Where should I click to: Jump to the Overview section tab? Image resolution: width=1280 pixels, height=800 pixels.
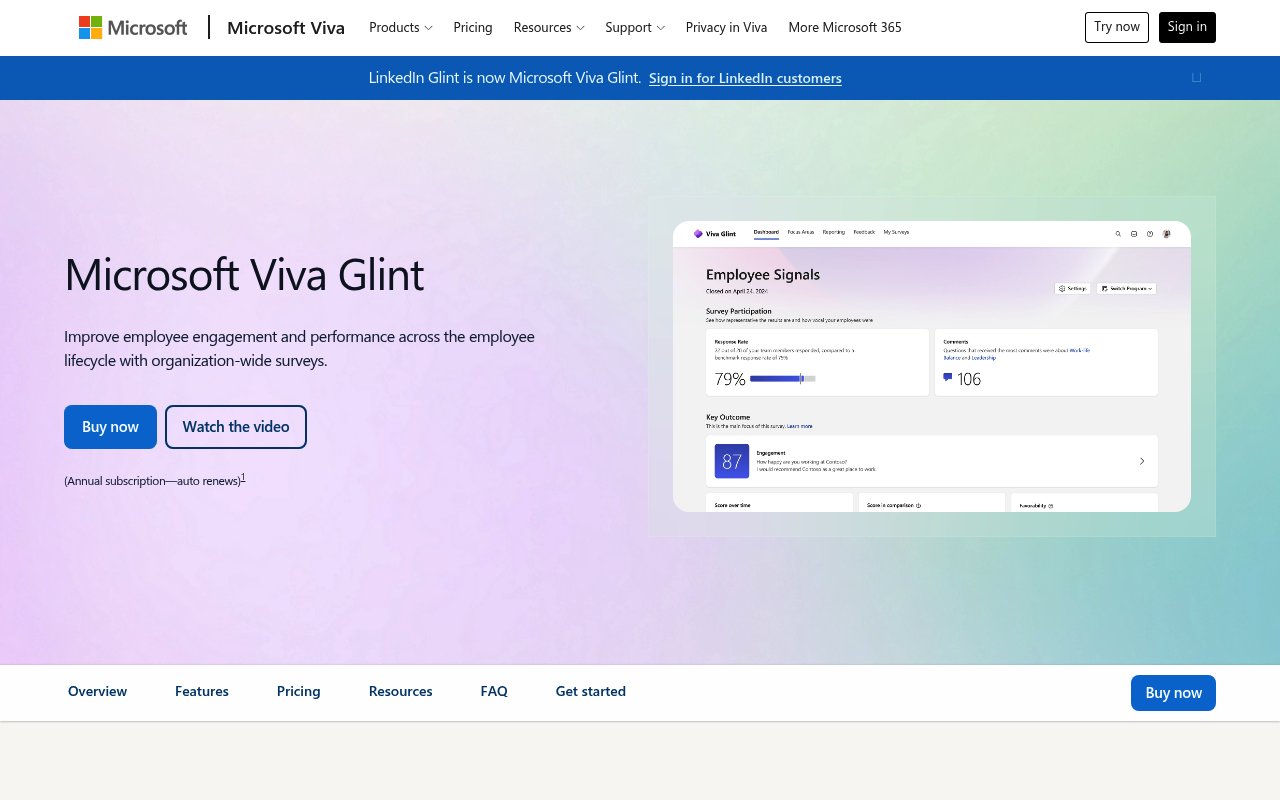[97, 691]
